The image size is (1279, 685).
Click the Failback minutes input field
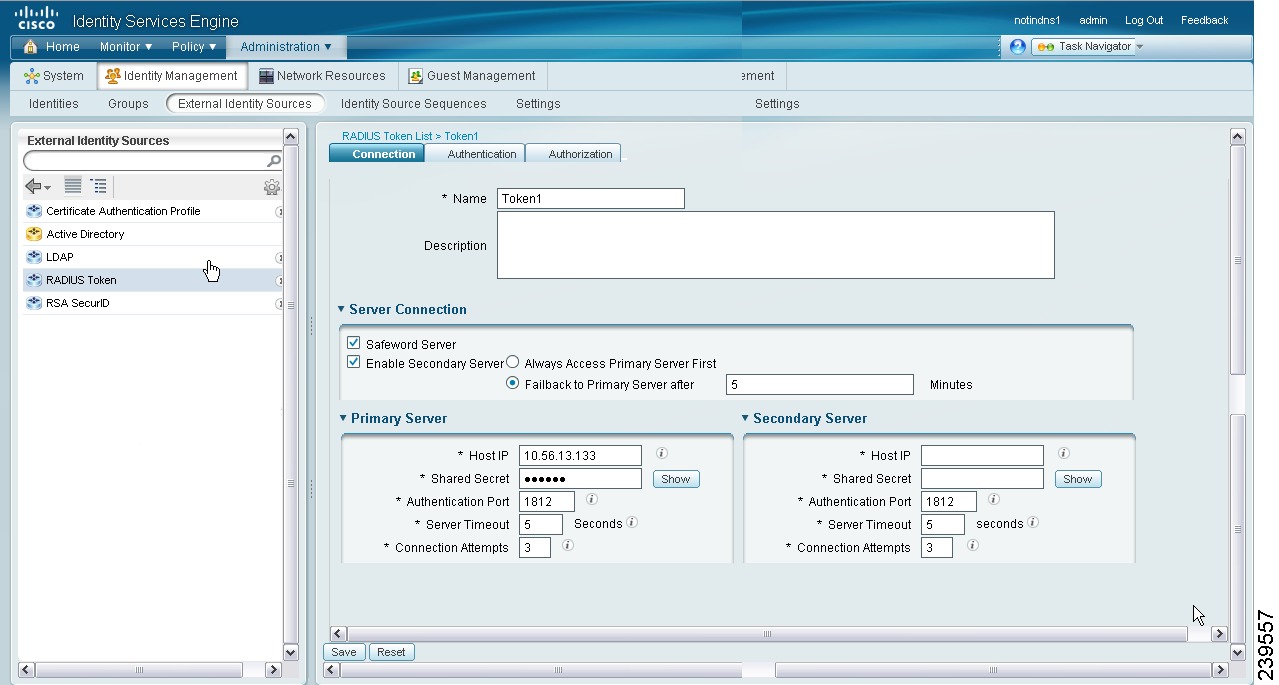(820, 385)
